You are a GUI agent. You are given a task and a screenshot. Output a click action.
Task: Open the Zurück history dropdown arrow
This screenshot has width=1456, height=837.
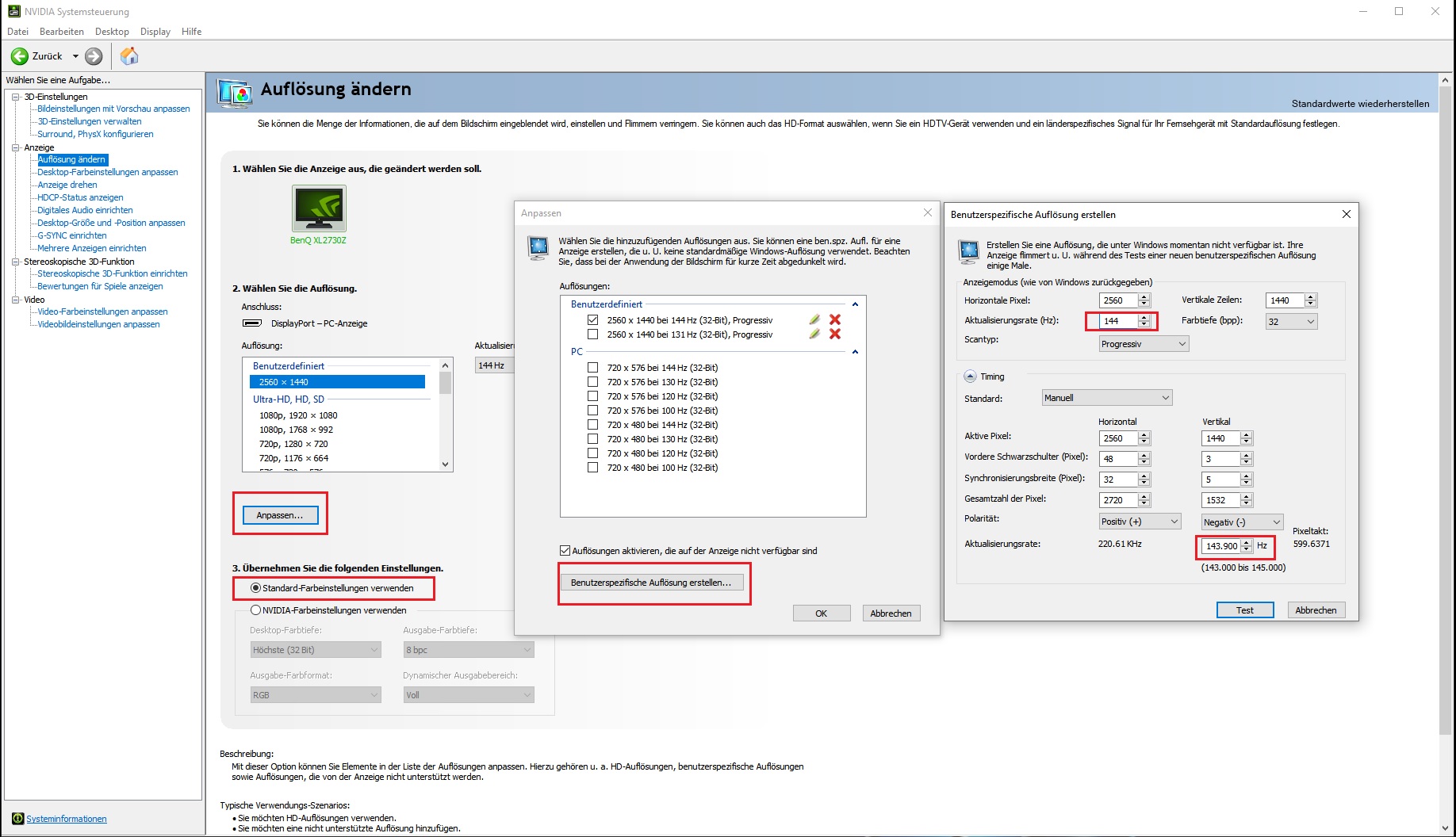(75, 56)
